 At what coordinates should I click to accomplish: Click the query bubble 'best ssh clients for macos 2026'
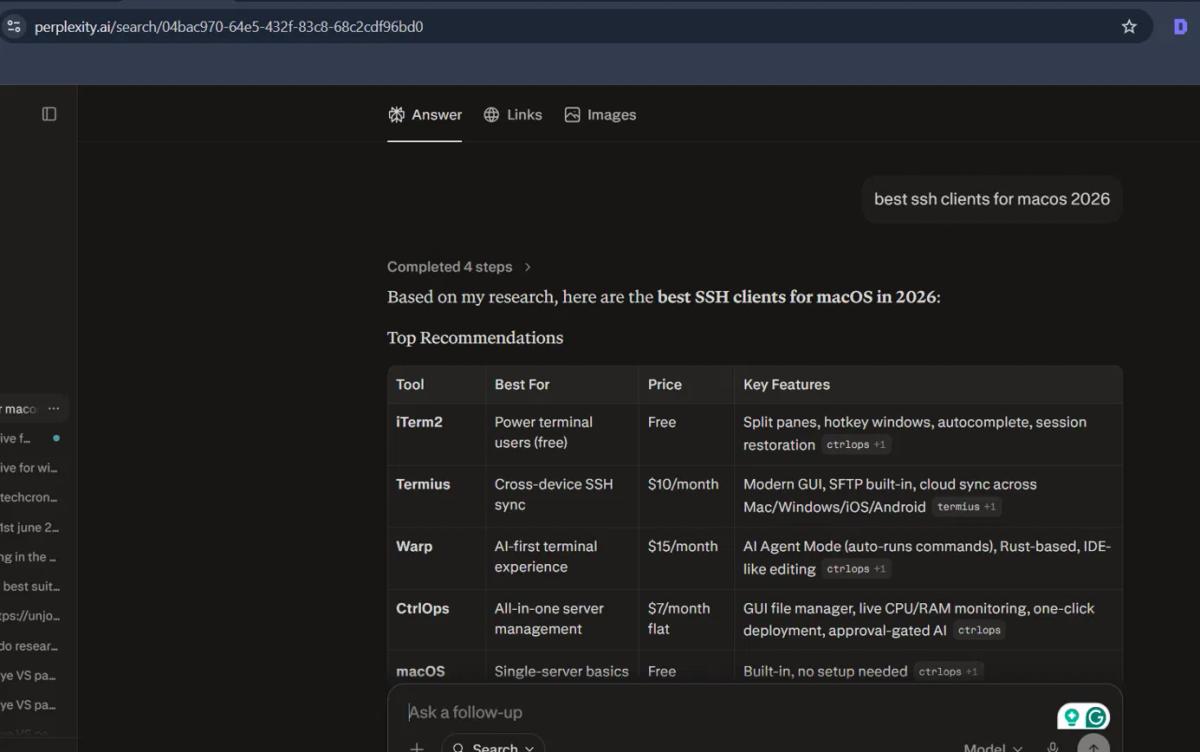(x=992, y=199)
